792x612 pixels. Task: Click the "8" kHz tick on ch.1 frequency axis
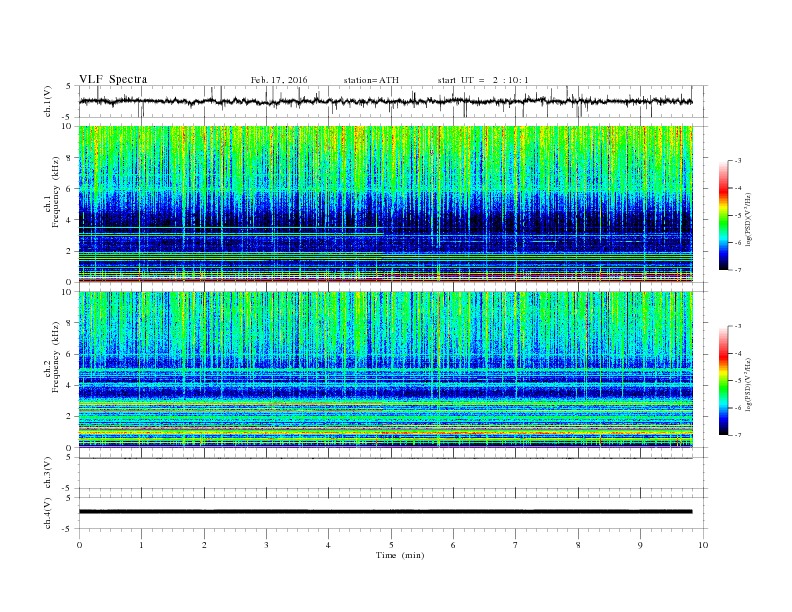[69, 158]
